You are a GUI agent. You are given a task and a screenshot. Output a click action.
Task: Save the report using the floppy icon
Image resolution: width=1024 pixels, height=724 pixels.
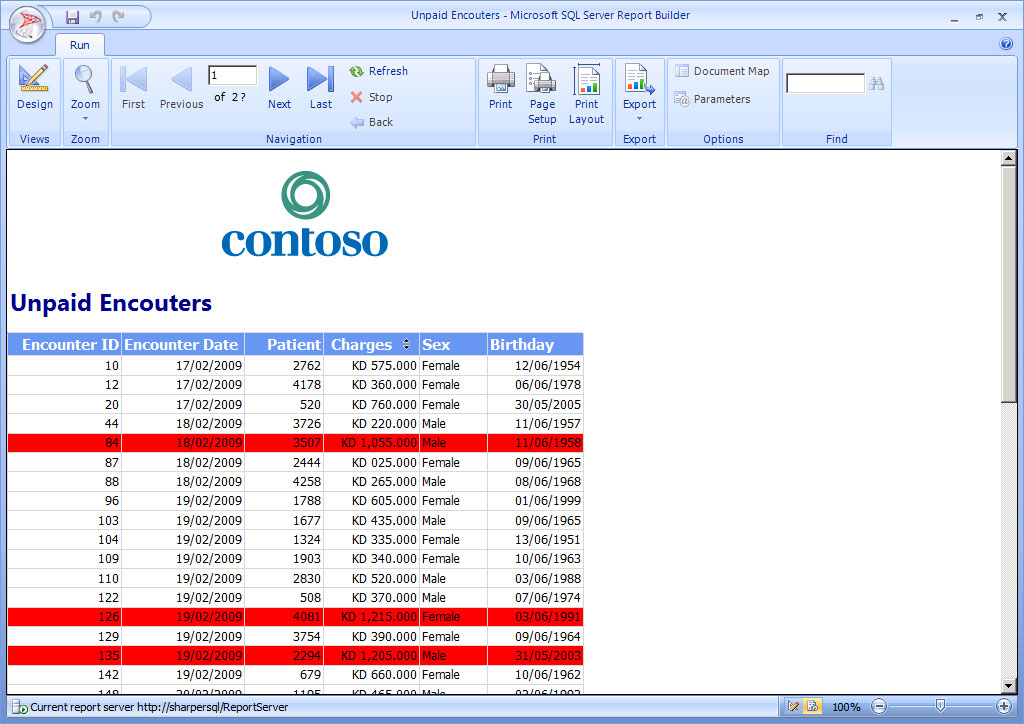coord(72,17)
